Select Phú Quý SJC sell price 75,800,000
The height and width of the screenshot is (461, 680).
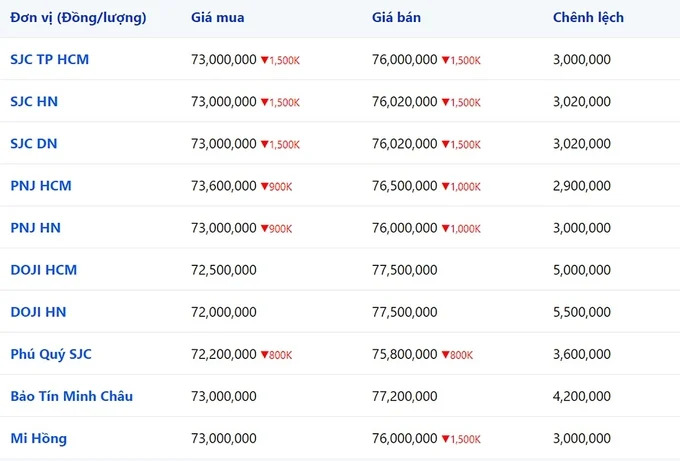[405, 354]
